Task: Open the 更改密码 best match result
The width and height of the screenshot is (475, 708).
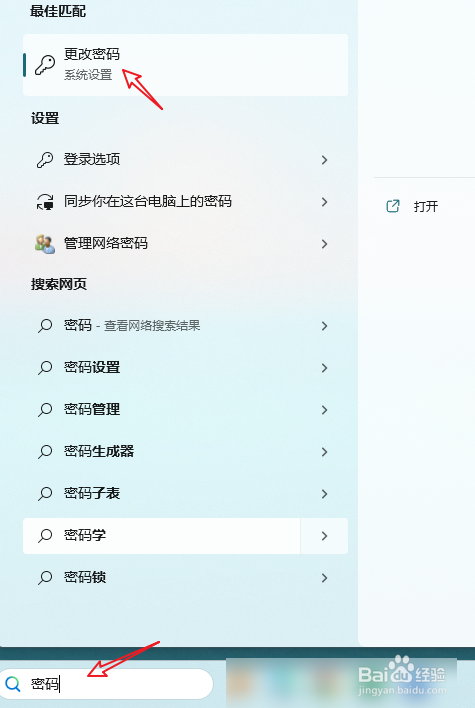Action: pyautogui.click(x=185, y=65)
